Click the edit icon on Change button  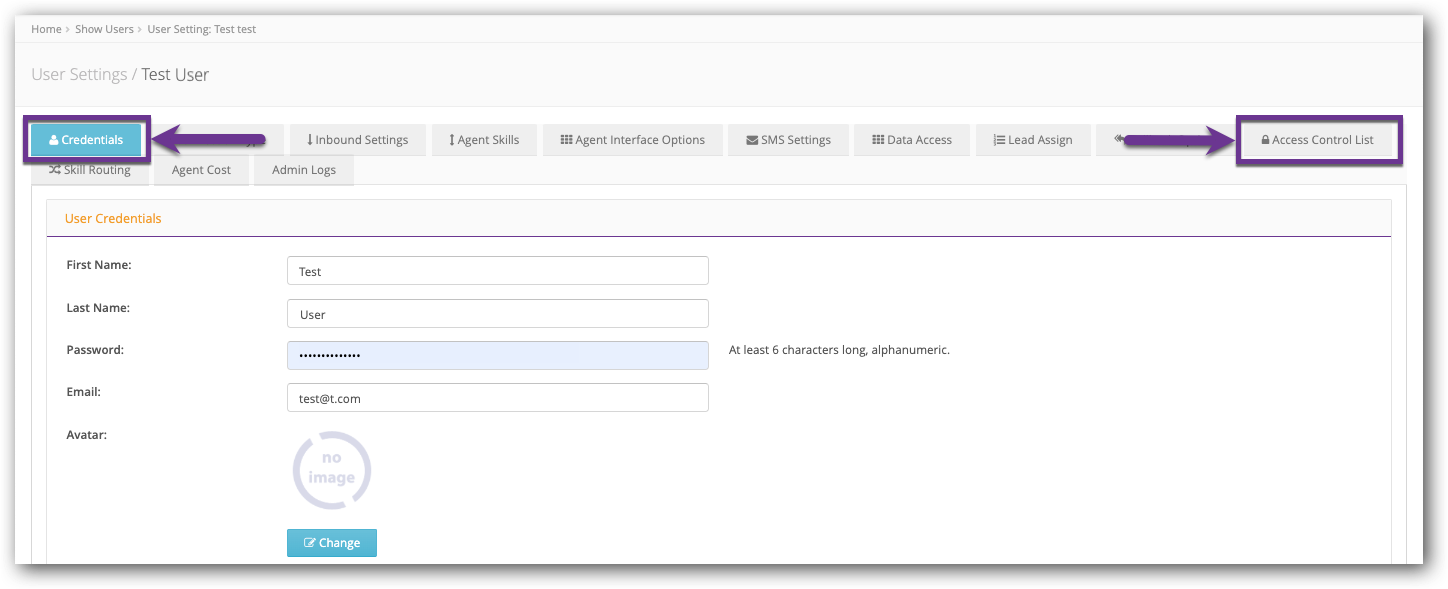[x=310, y=543]
